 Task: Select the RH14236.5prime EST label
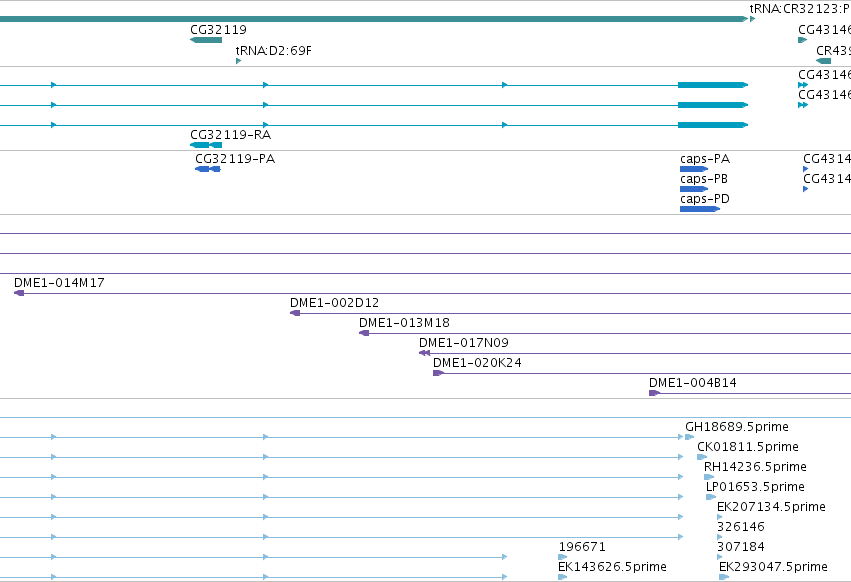click(x=755, y=467)
